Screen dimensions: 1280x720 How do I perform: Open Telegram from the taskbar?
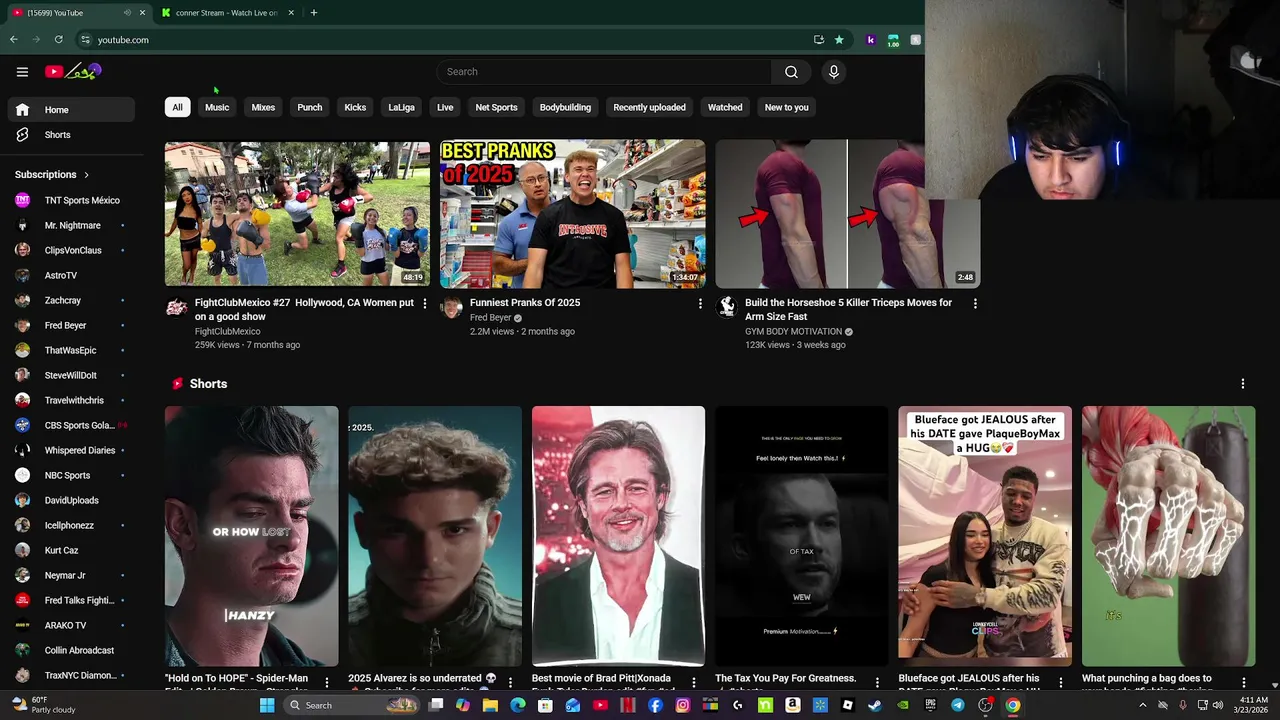click(958, 705)
